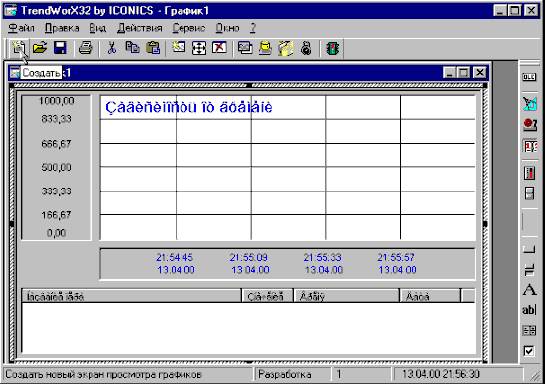Click the 0,00 value on the Y axis

pyautogui.click(x=56, y=233)
